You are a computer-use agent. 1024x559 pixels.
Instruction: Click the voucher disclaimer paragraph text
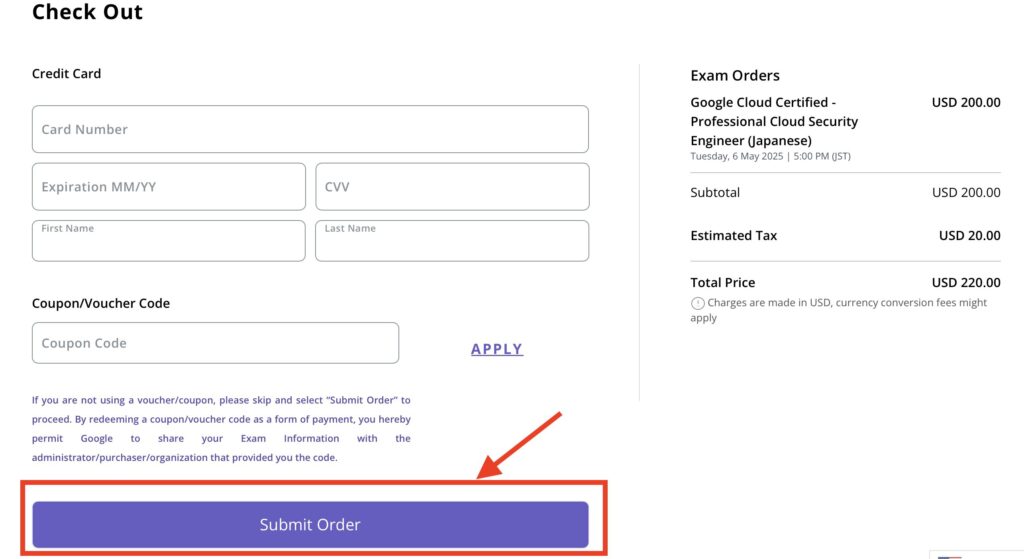pos(221,428)
